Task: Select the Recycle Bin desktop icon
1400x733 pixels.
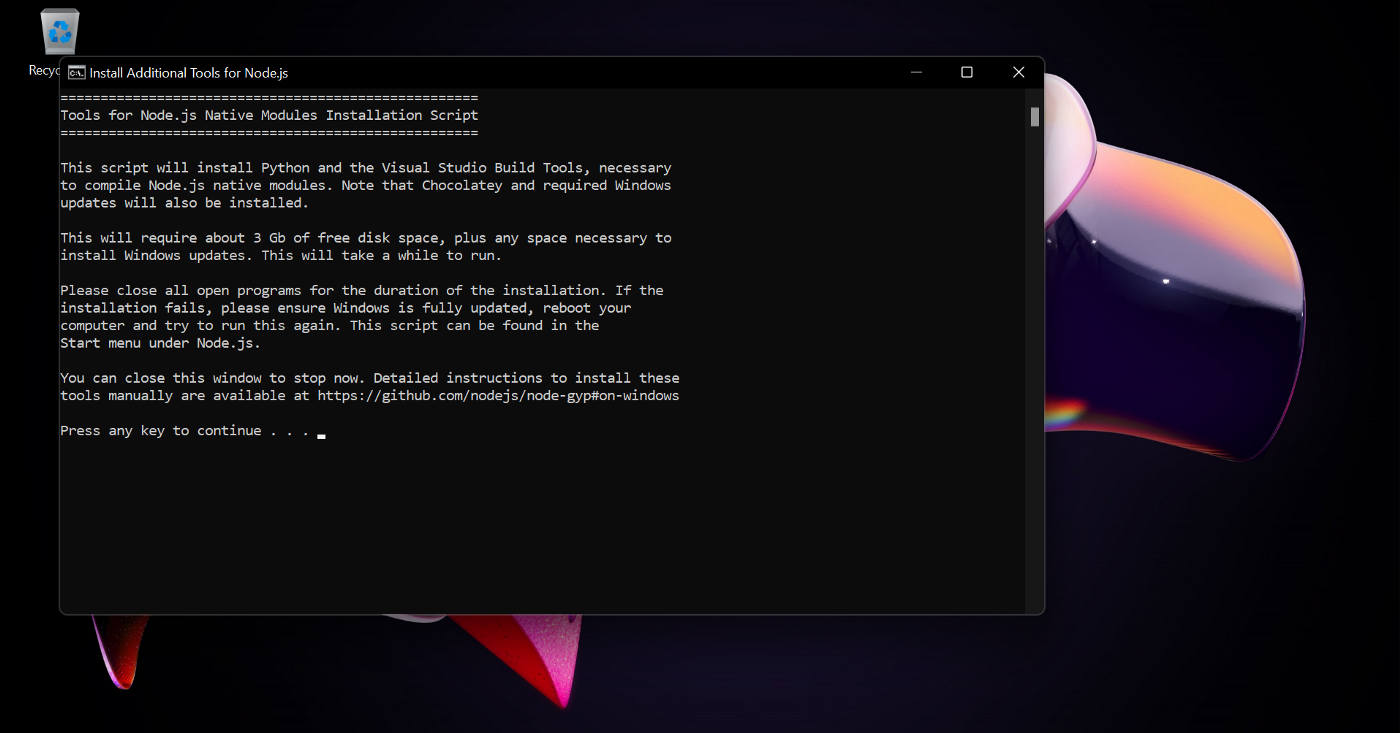Action: 59,33
